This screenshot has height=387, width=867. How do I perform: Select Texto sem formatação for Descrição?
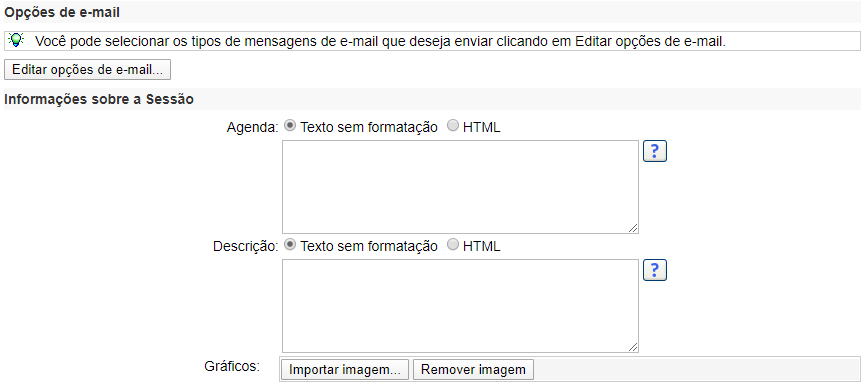(x=289, y=245)
